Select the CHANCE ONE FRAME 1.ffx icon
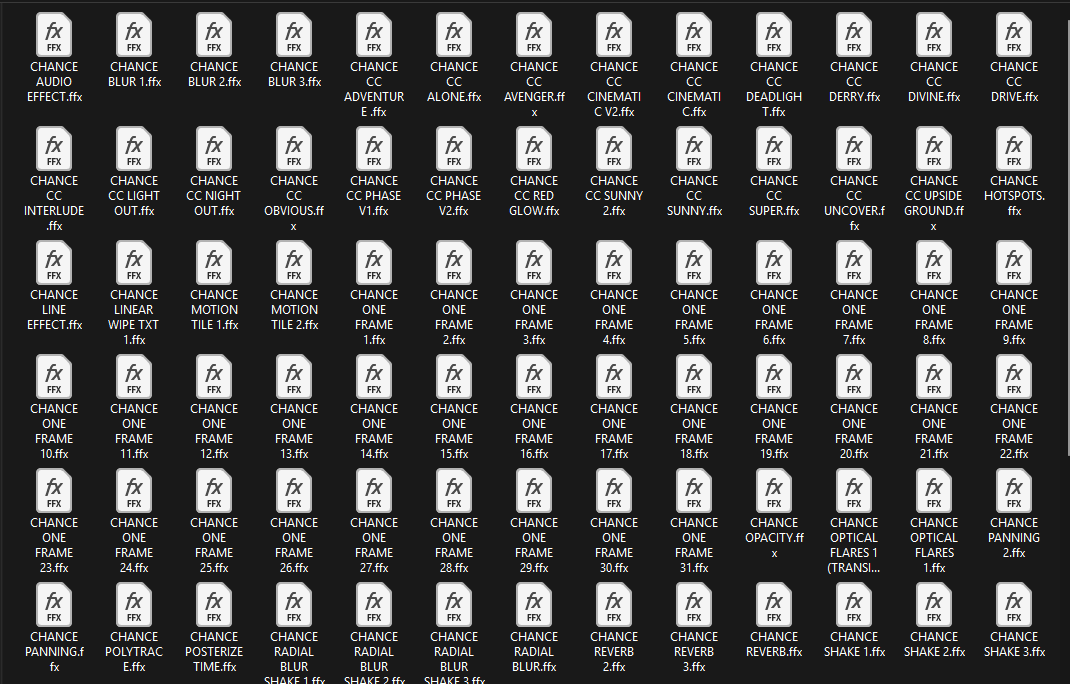Image resolution: width=1070 pixels, height=684 pixels. (374, 262)
